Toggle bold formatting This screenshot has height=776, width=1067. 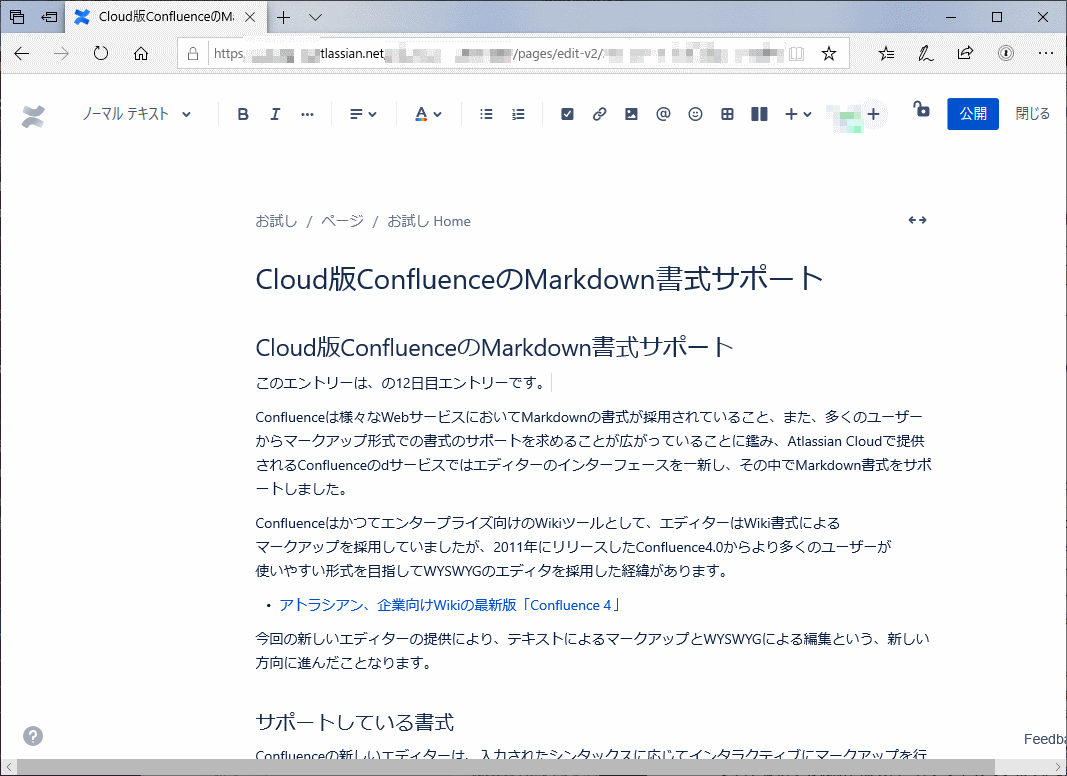coord(243,114)
